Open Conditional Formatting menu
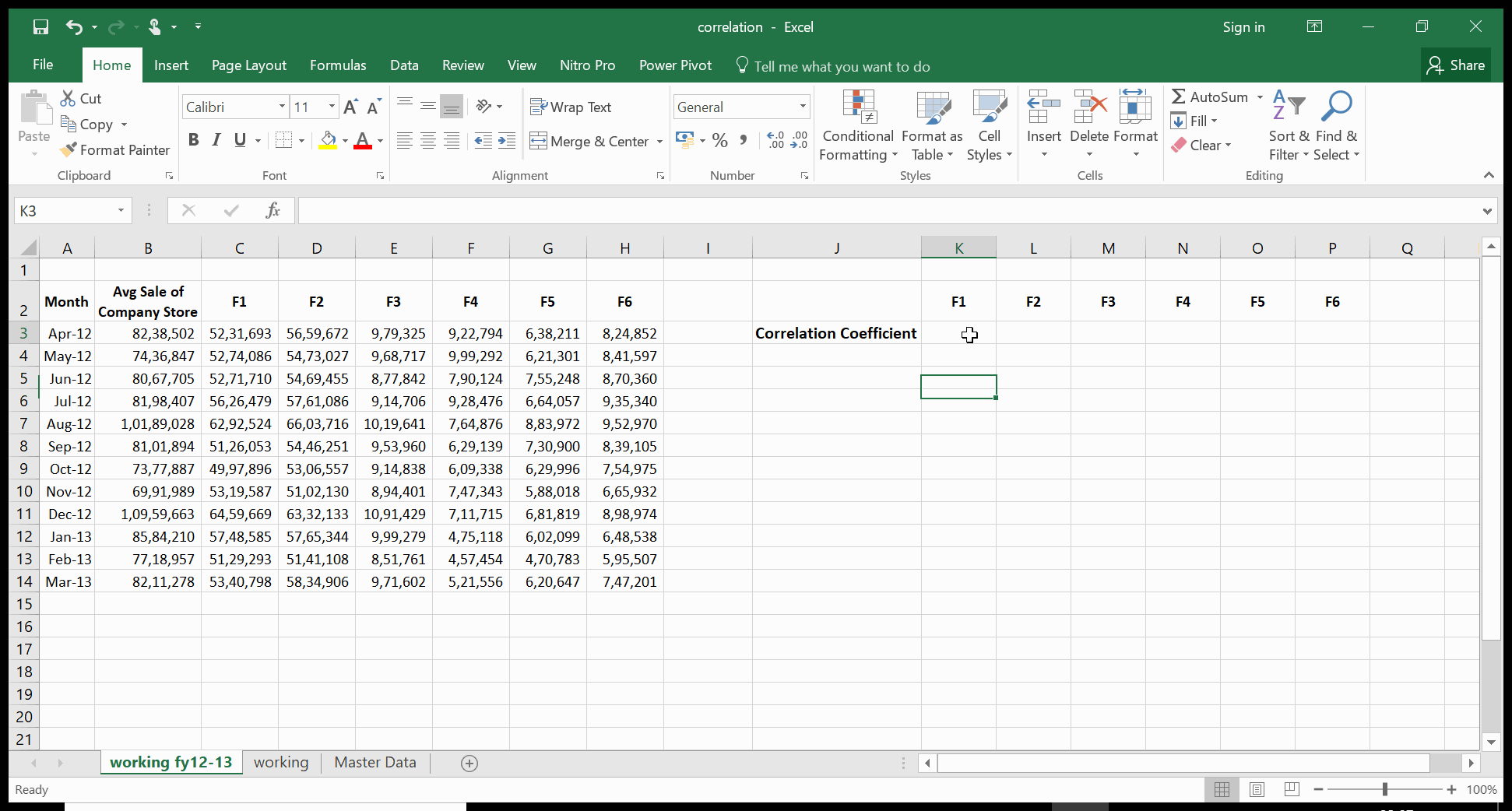Image resolution: width=1512 pixels, height=811 pixels. (858, 126)
